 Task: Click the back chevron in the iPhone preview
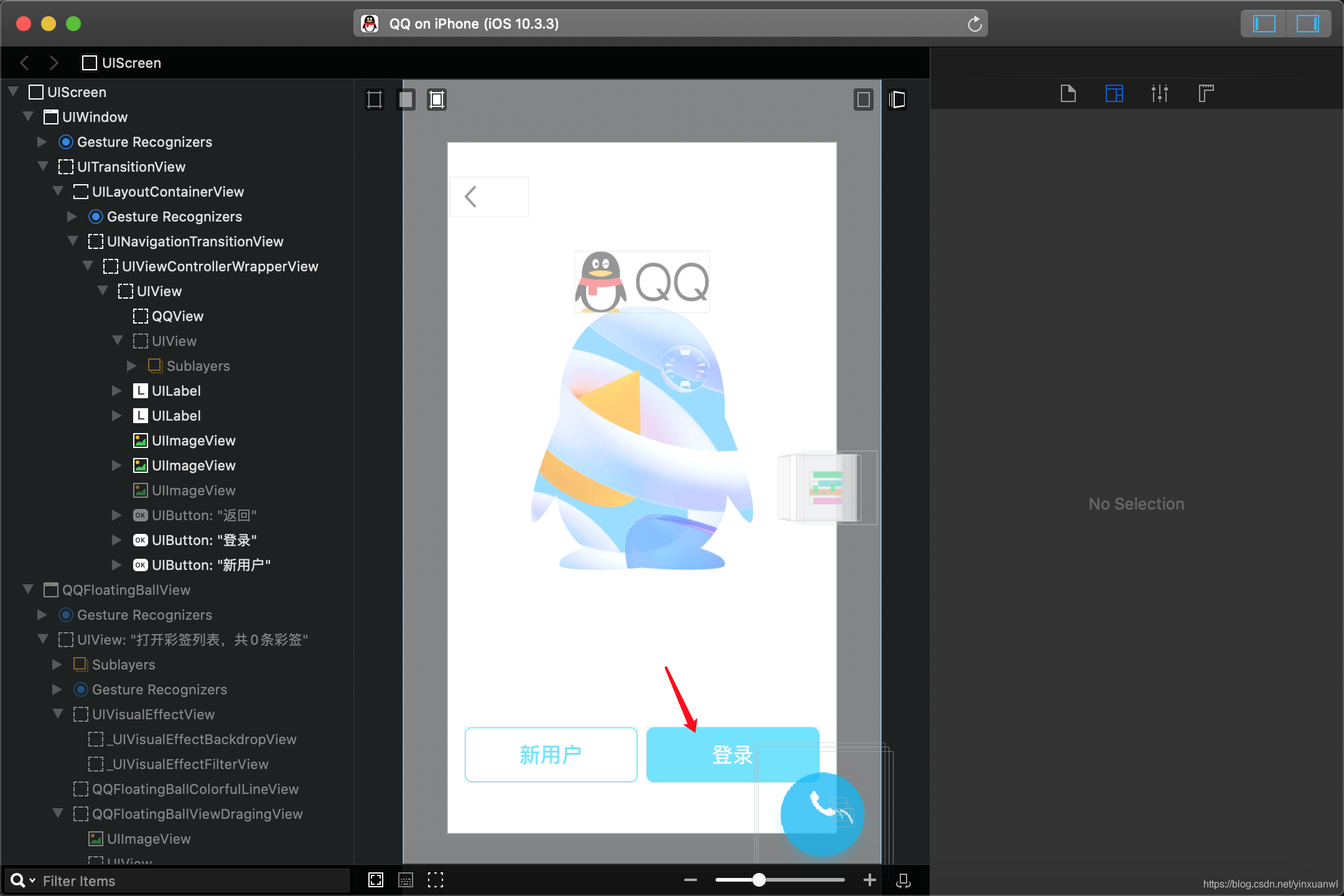471,197
